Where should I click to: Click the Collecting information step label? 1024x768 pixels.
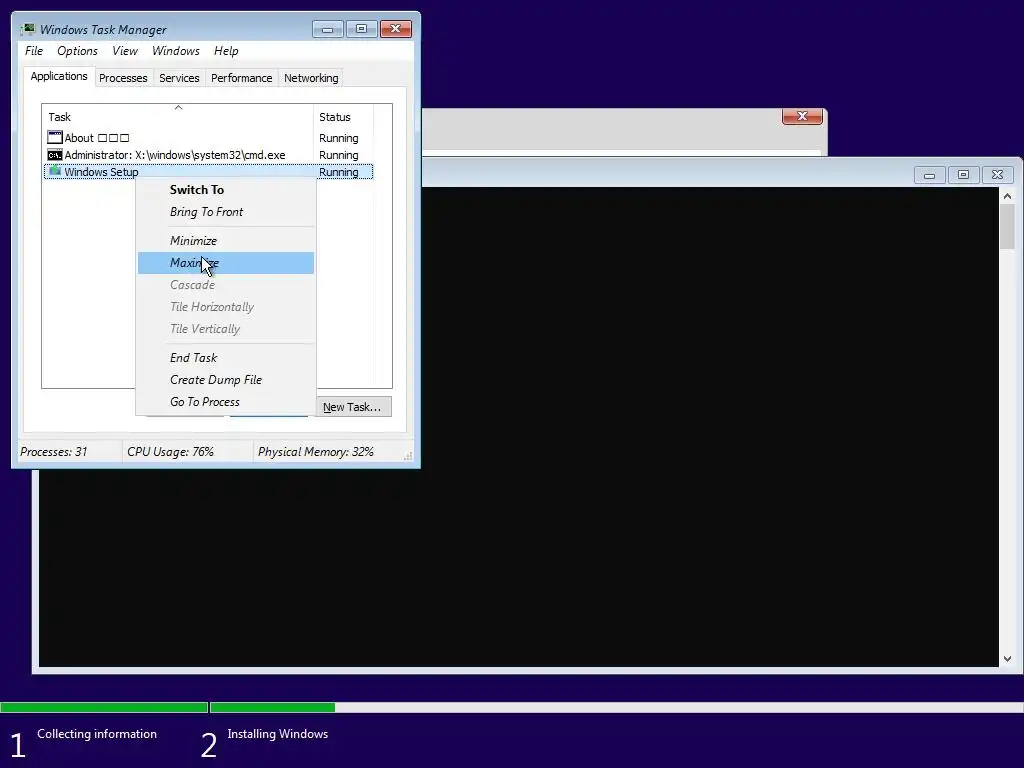[x=97, y=734]
